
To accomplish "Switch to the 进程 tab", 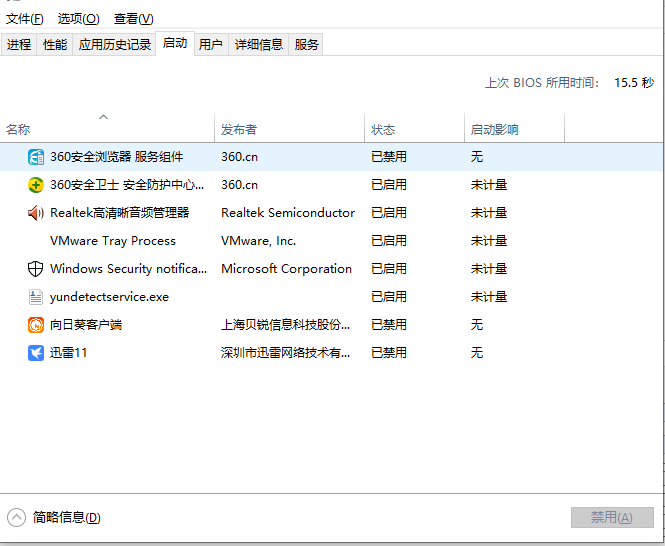I will pyautogui.click(x=19, y=45).
